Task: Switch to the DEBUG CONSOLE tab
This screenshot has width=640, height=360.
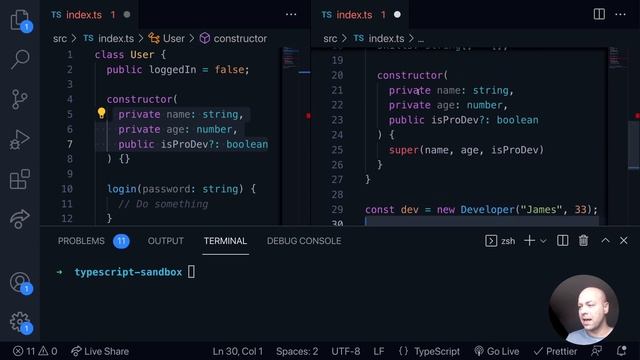Action: tap(304, 241)
